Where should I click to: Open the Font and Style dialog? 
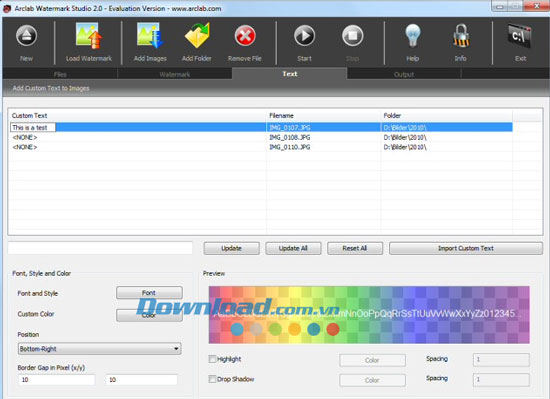tap(149, 293)
